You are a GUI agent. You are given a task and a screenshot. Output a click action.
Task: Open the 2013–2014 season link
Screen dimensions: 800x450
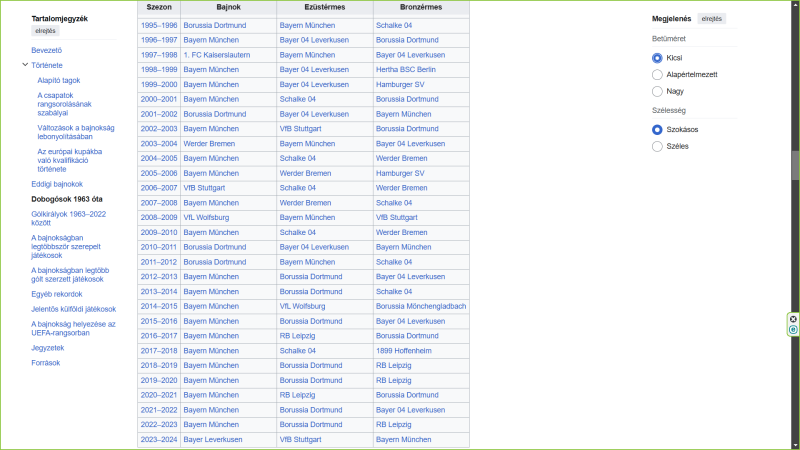159,291
